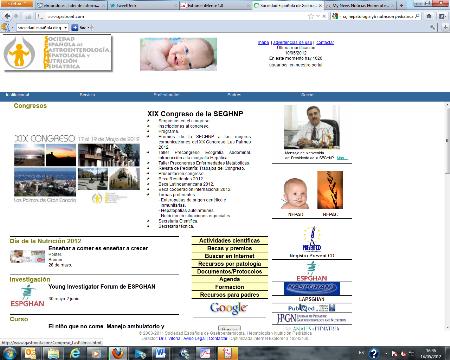Open Internet Explorer from the taskbar
The image size is (450, 360).
[74, 353]
